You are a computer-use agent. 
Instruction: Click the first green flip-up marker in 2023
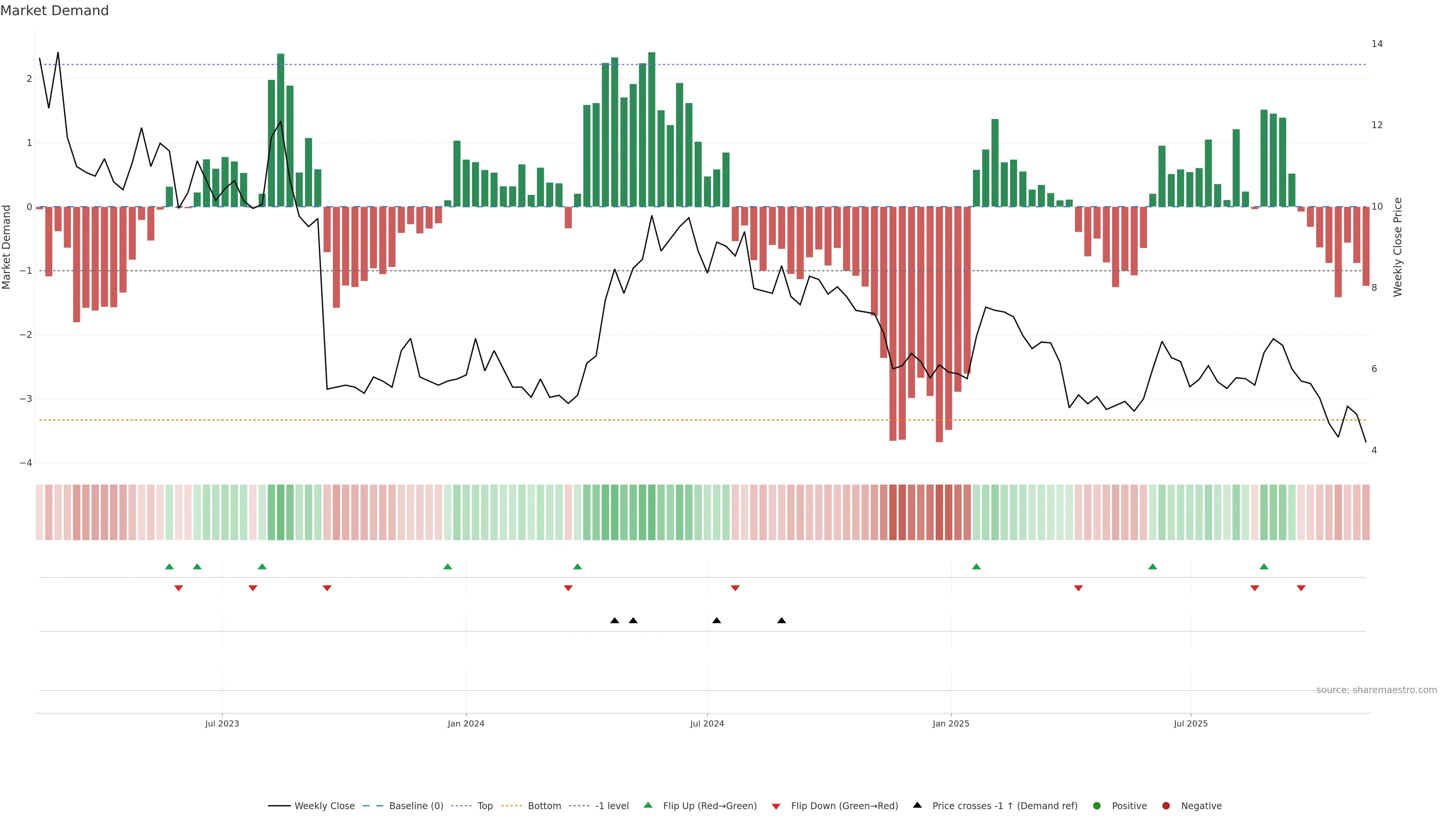169,566
